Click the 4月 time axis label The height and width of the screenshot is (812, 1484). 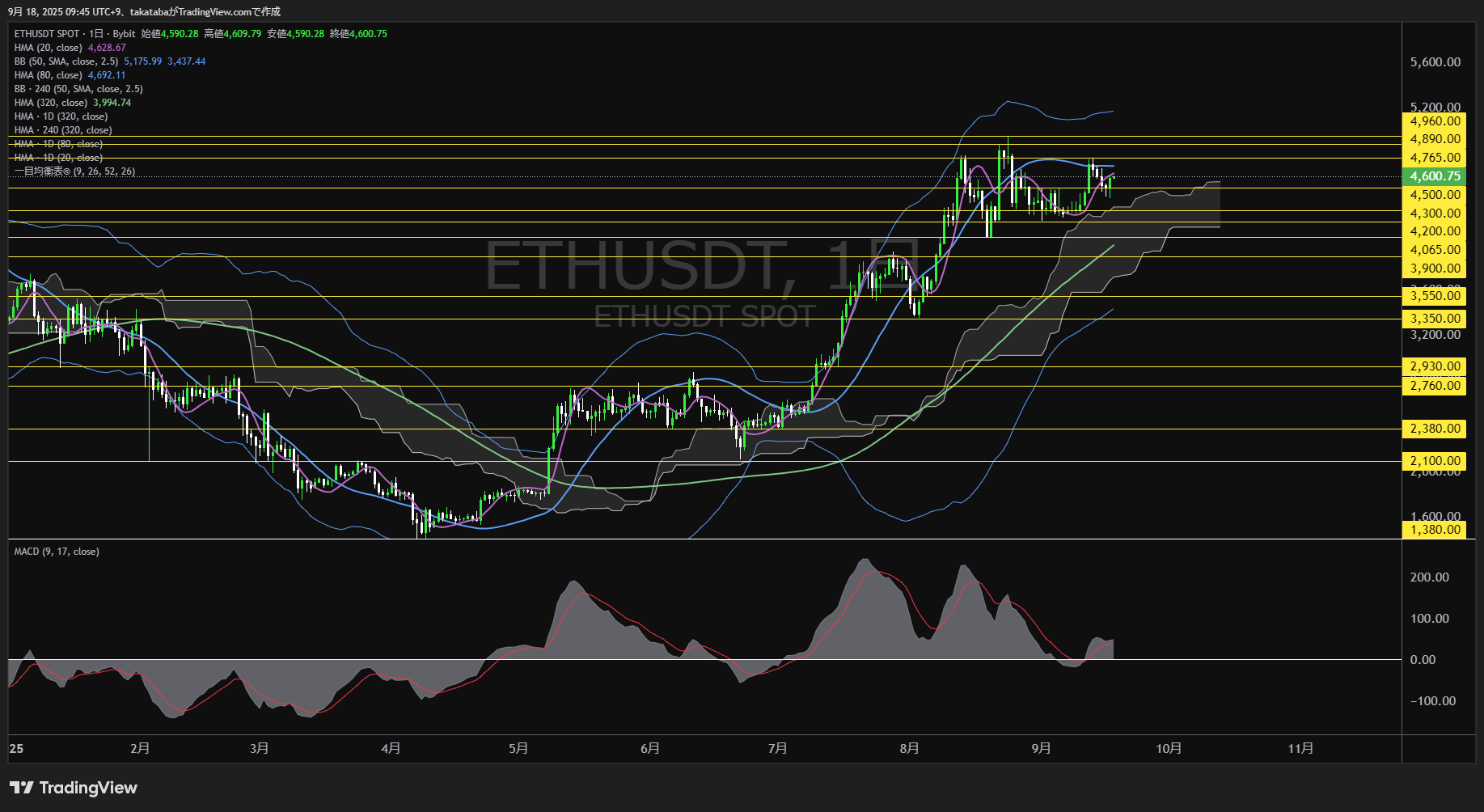[391, 748]
